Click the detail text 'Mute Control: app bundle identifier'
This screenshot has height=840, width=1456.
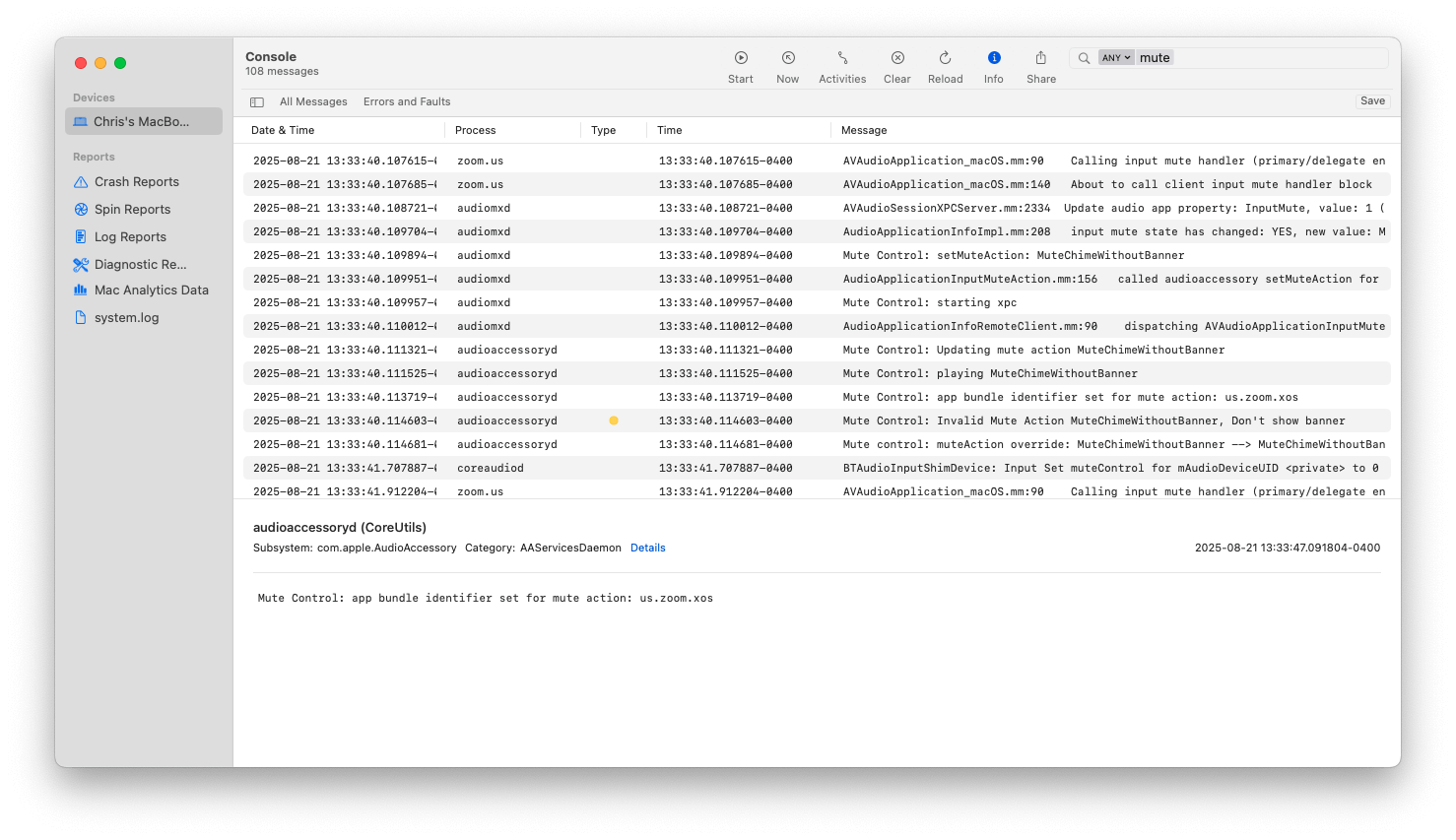click(486, 598)
